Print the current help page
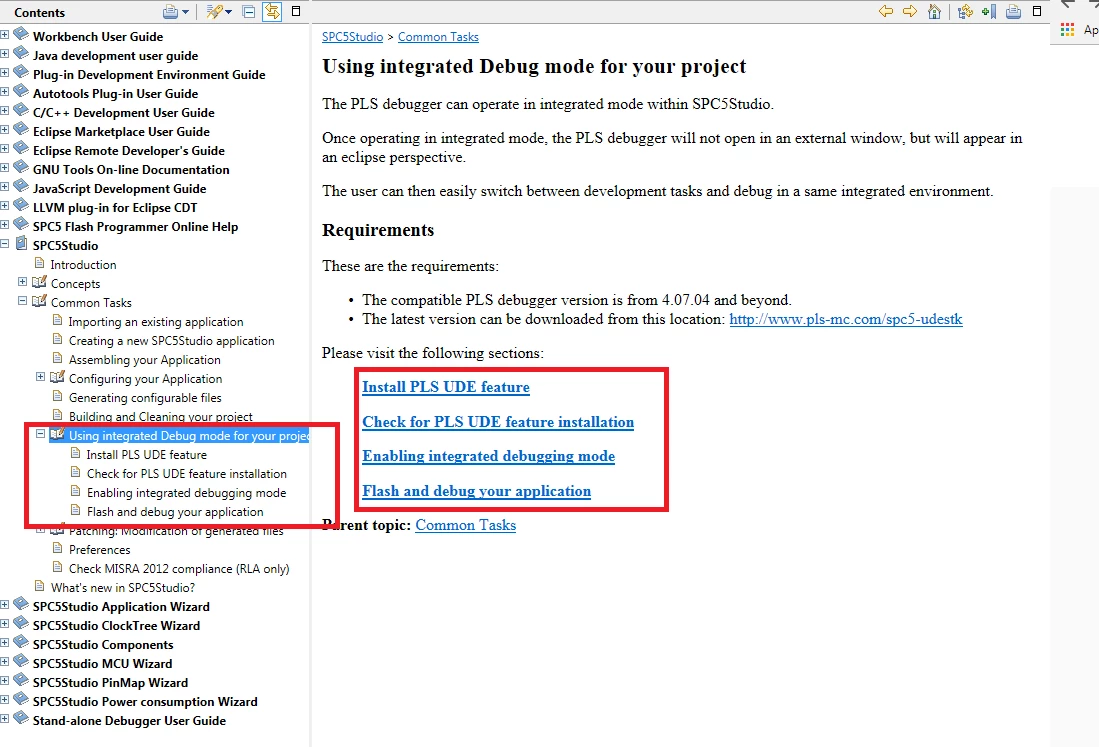 (1013, 11)
